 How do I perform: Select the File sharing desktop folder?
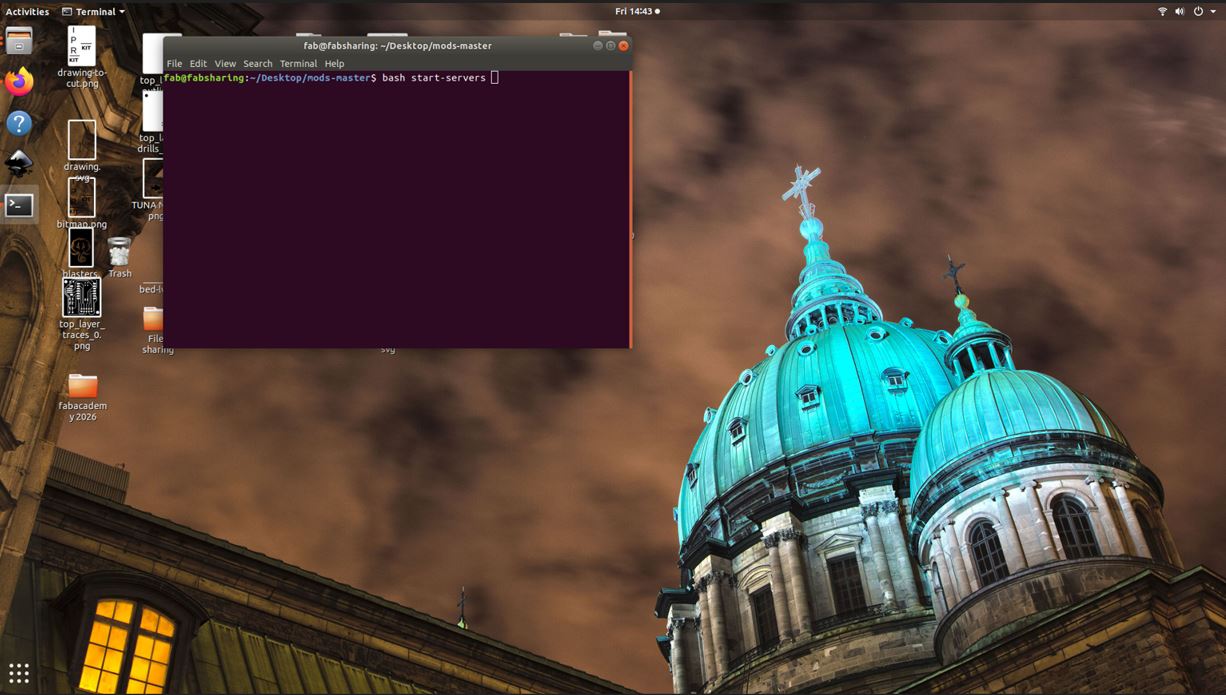tap(154, 330)
